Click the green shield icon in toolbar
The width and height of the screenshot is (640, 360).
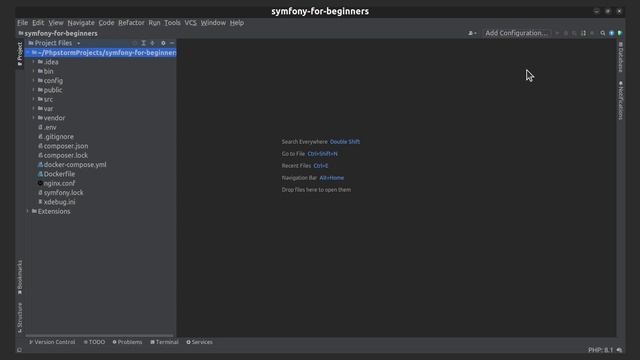click(x=620, y=33)
